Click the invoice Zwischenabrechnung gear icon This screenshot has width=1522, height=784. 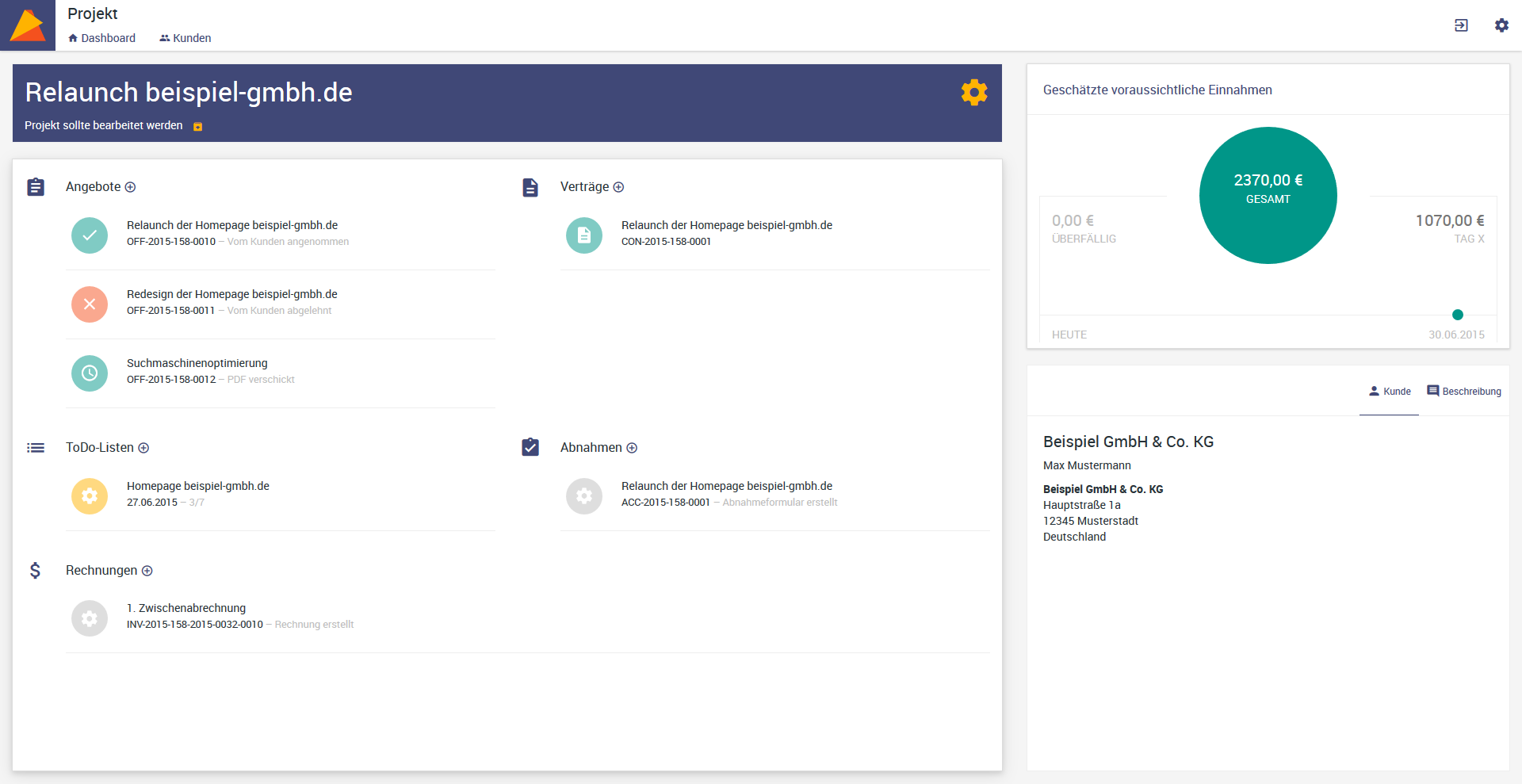coord(90,618)
